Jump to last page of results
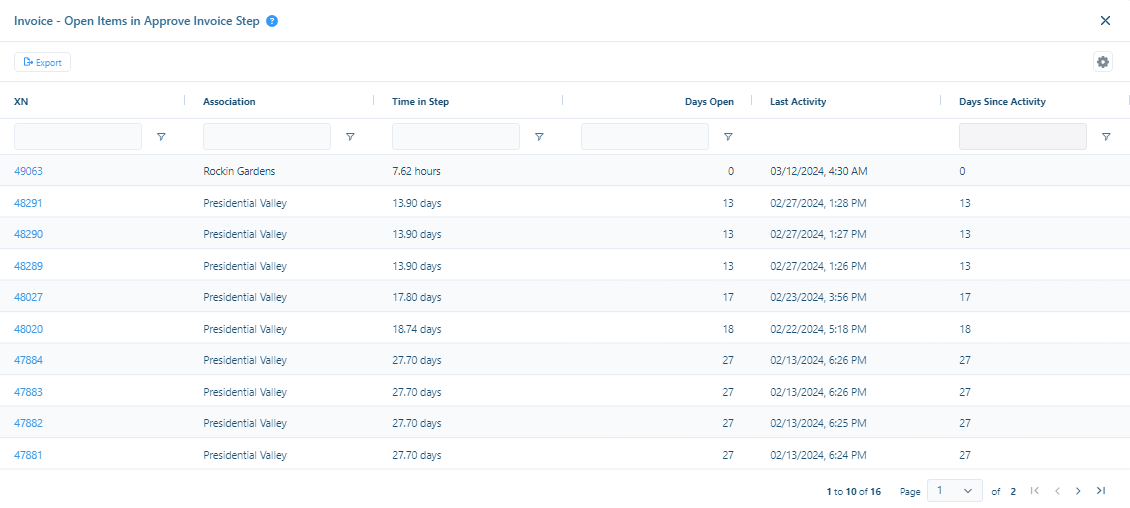This screenshot has width=1130, height=508. 1101,491
